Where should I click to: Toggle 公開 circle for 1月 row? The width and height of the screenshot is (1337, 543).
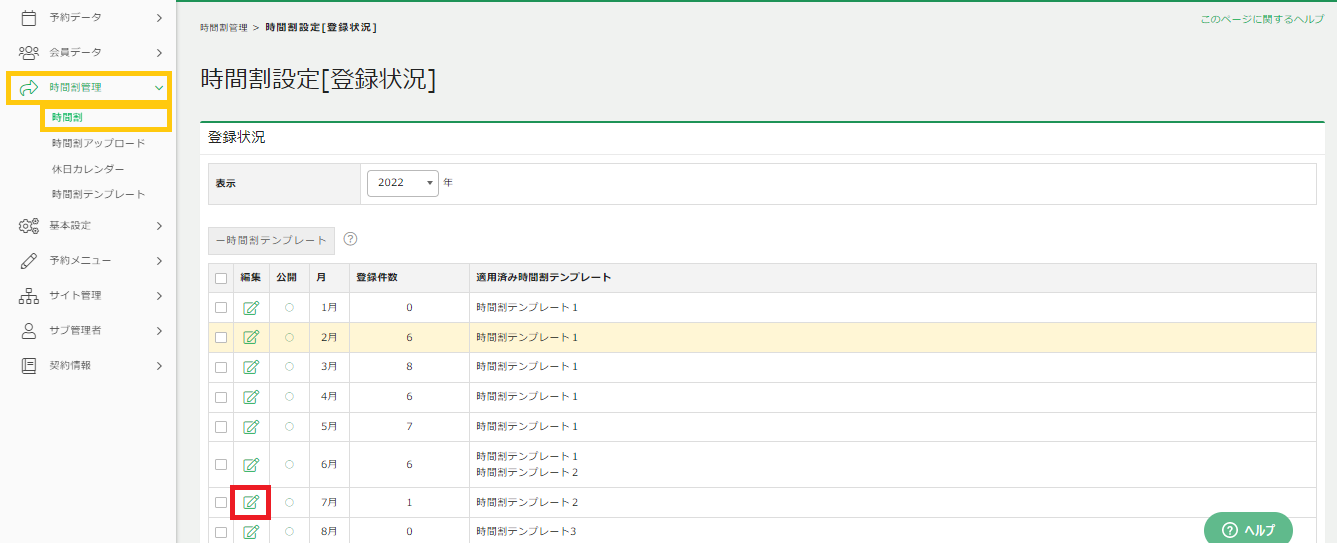coord(289,308)
